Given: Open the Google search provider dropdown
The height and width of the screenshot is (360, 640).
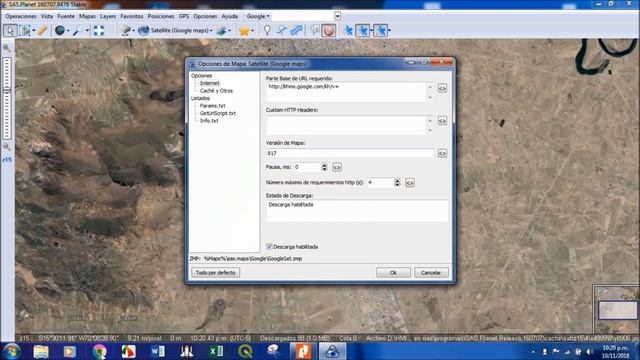Looking at the screenshot, I should 258,16.
